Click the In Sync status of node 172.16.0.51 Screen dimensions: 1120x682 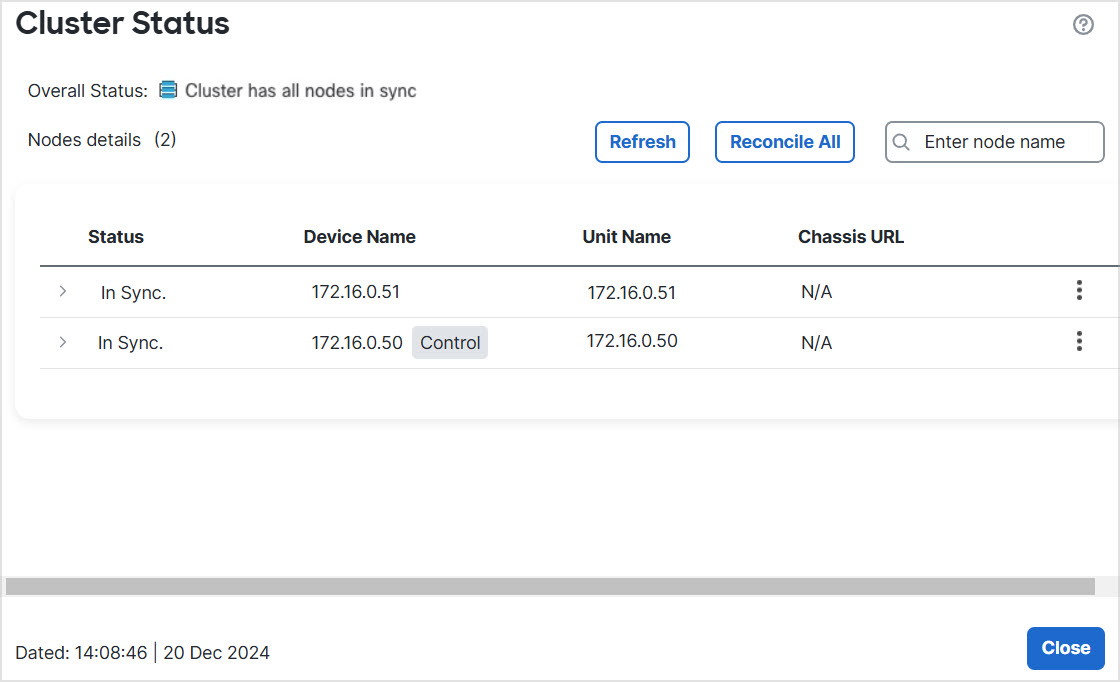133,293
